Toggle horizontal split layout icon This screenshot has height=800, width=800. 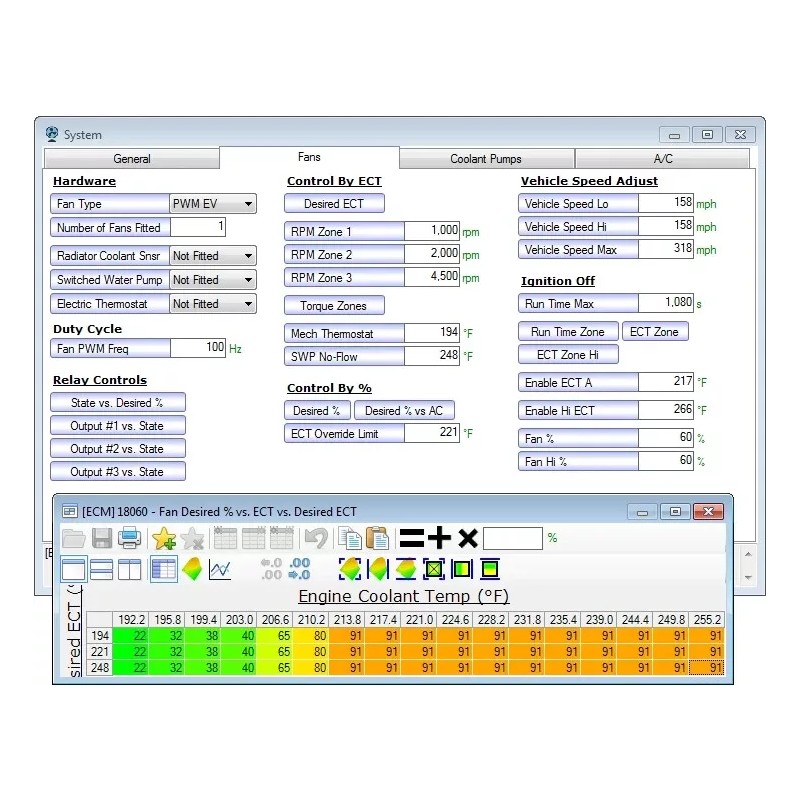click(101, 570)
